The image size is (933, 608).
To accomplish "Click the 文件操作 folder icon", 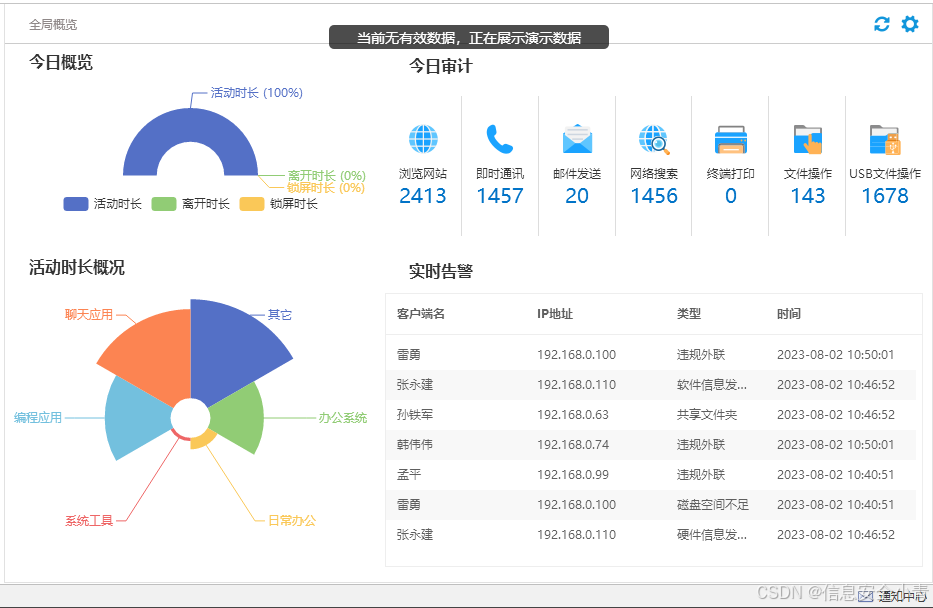I will pos(807,140).
